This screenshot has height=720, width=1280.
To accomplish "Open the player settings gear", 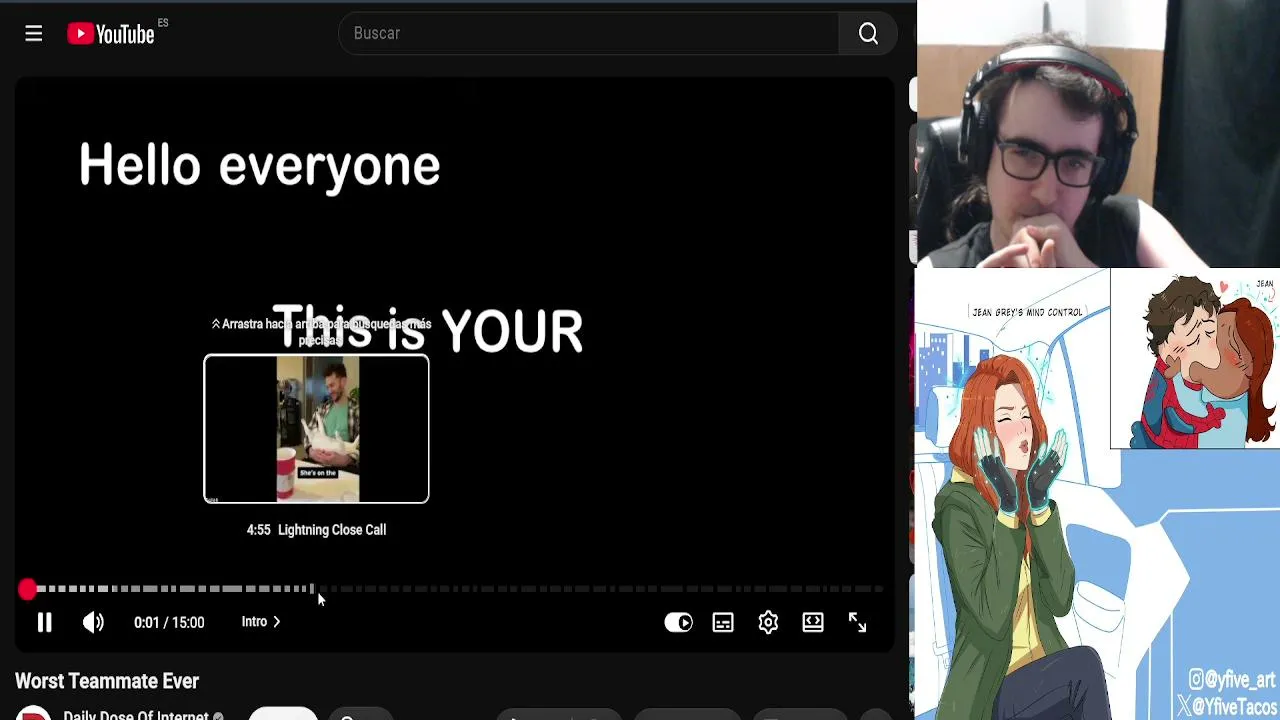I will (768, 622).
